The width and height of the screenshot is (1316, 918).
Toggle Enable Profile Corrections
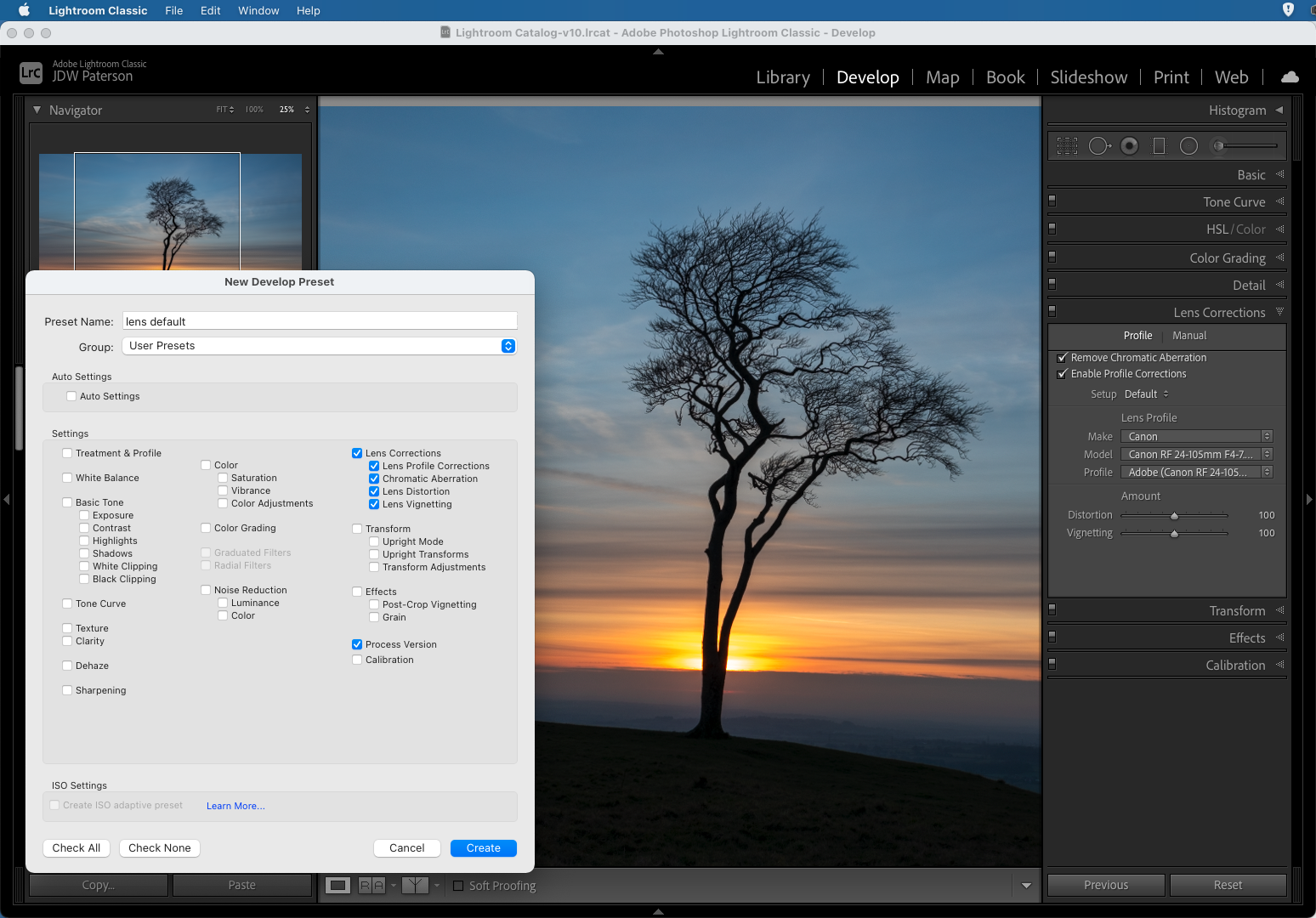[x=1062, y=374]
